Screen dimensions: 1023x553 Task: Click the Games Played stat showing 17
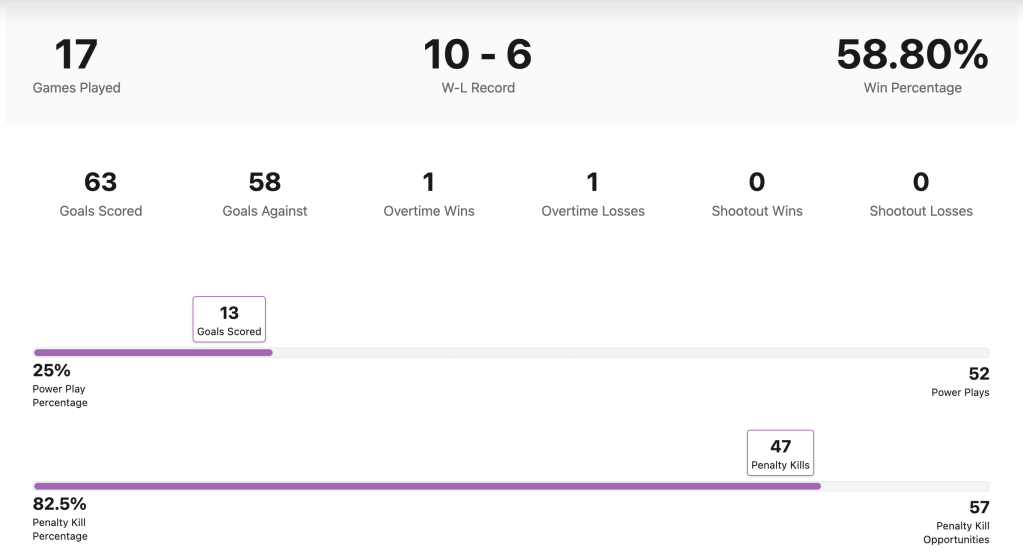76,56
